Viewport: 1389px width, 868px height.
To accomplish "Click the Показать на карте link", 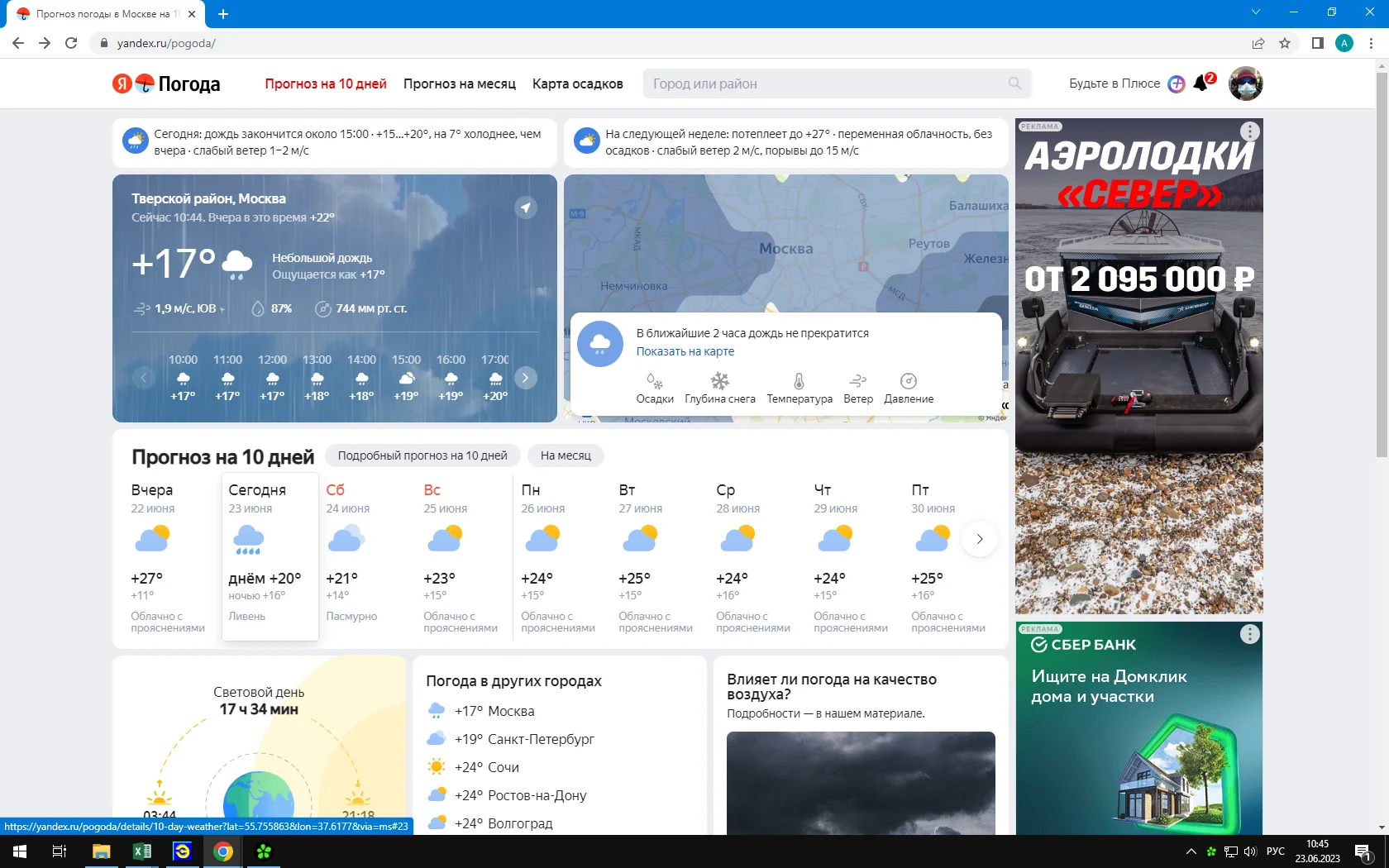I will [685, 351].
